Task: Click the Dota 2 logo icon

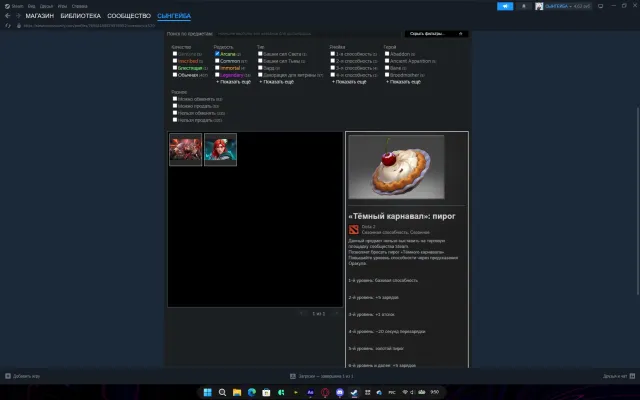Action: pos(353,229)
